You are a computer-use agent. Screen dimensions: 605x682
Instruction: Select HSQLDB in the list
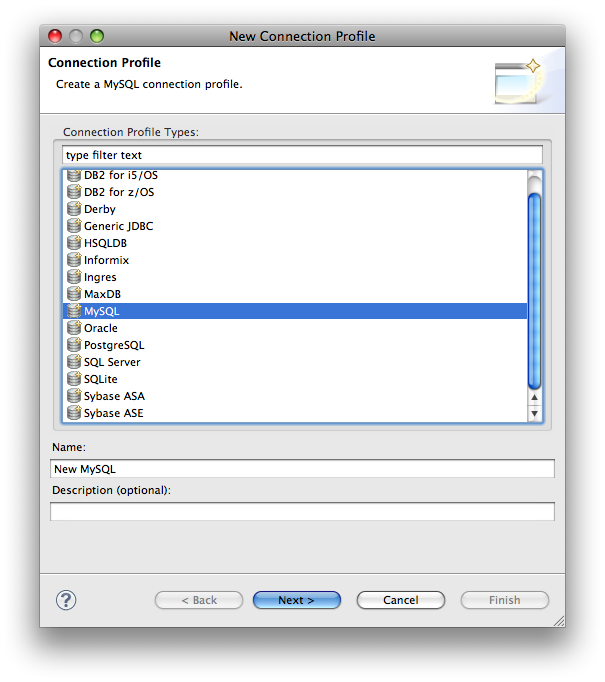pyautogui.click(x=294, y=243)
